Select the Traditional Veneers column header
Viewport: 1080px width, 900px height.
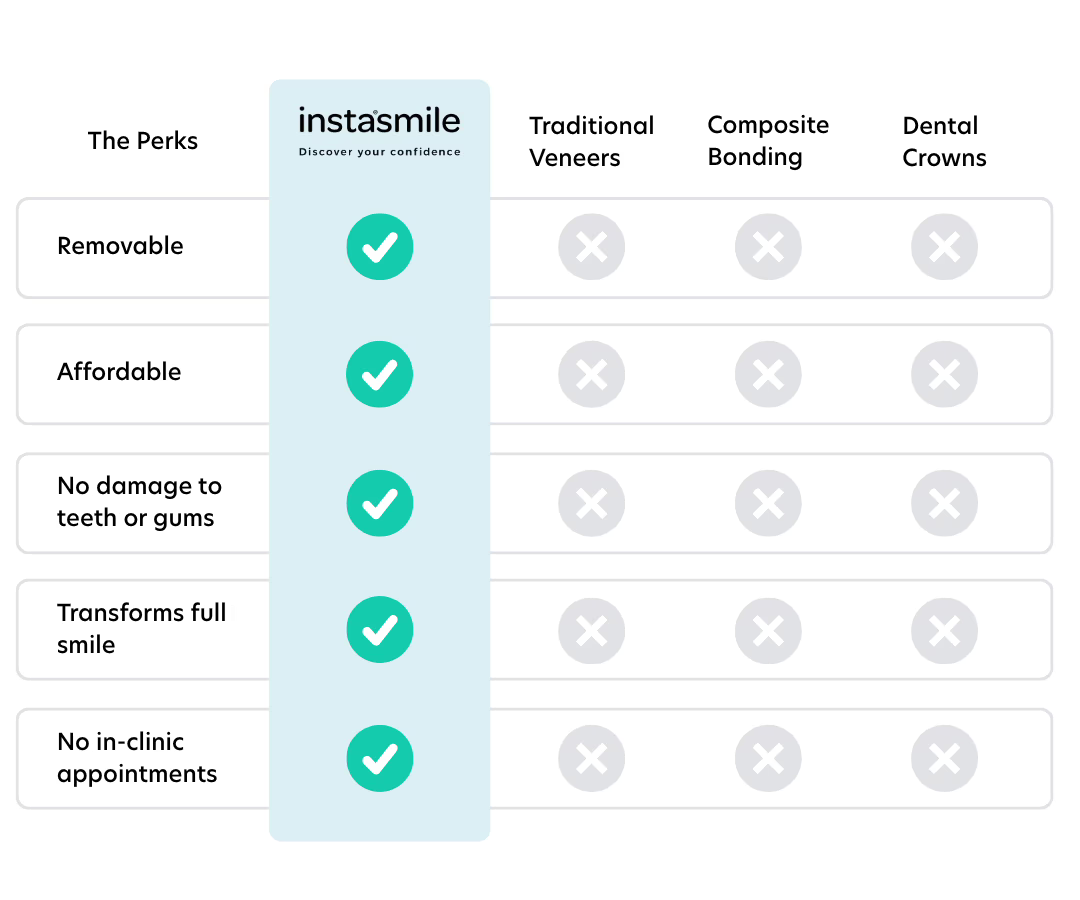pos(591,142)
